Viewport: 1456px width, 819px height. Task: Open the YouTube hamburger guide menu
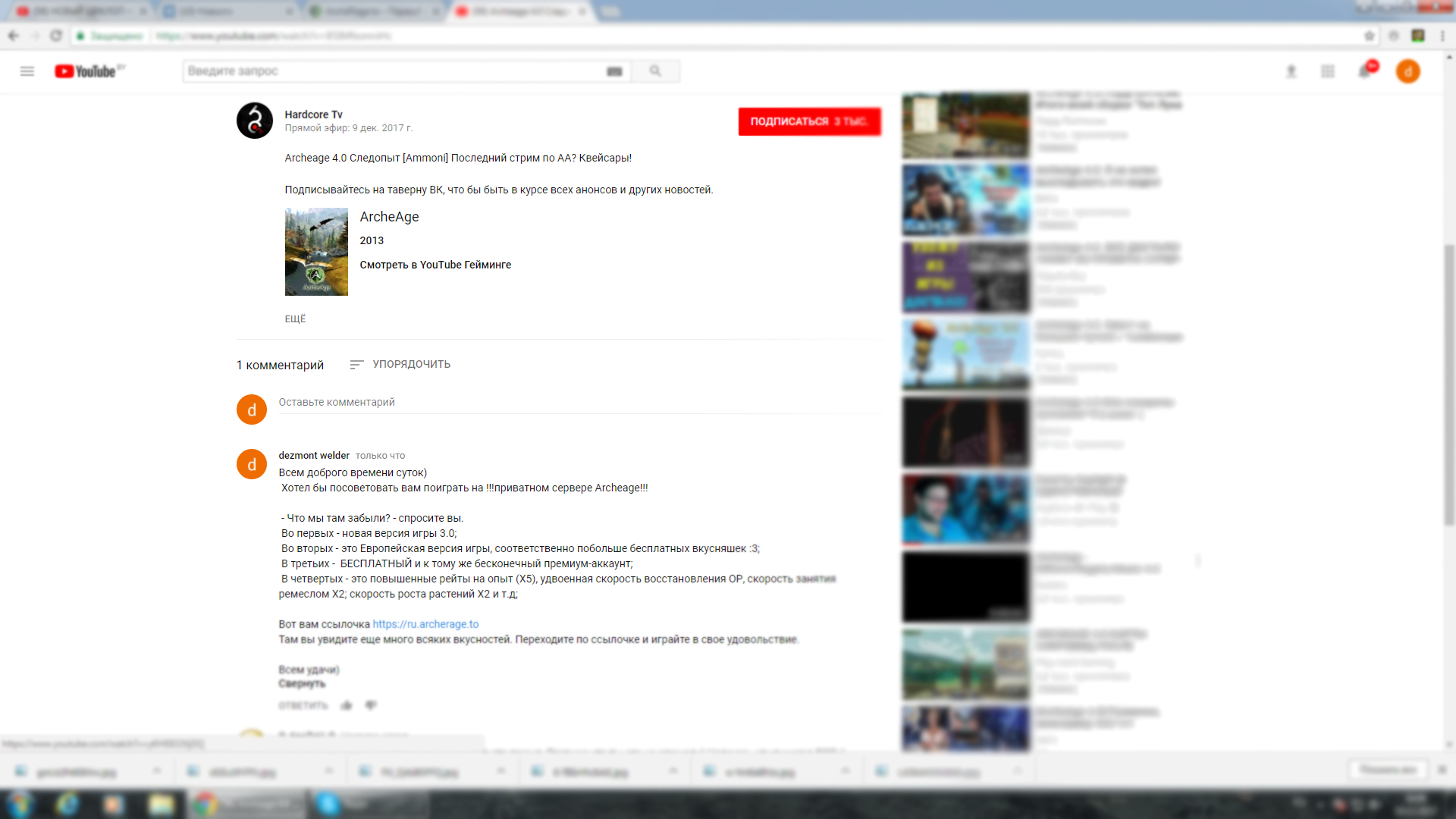27,71
